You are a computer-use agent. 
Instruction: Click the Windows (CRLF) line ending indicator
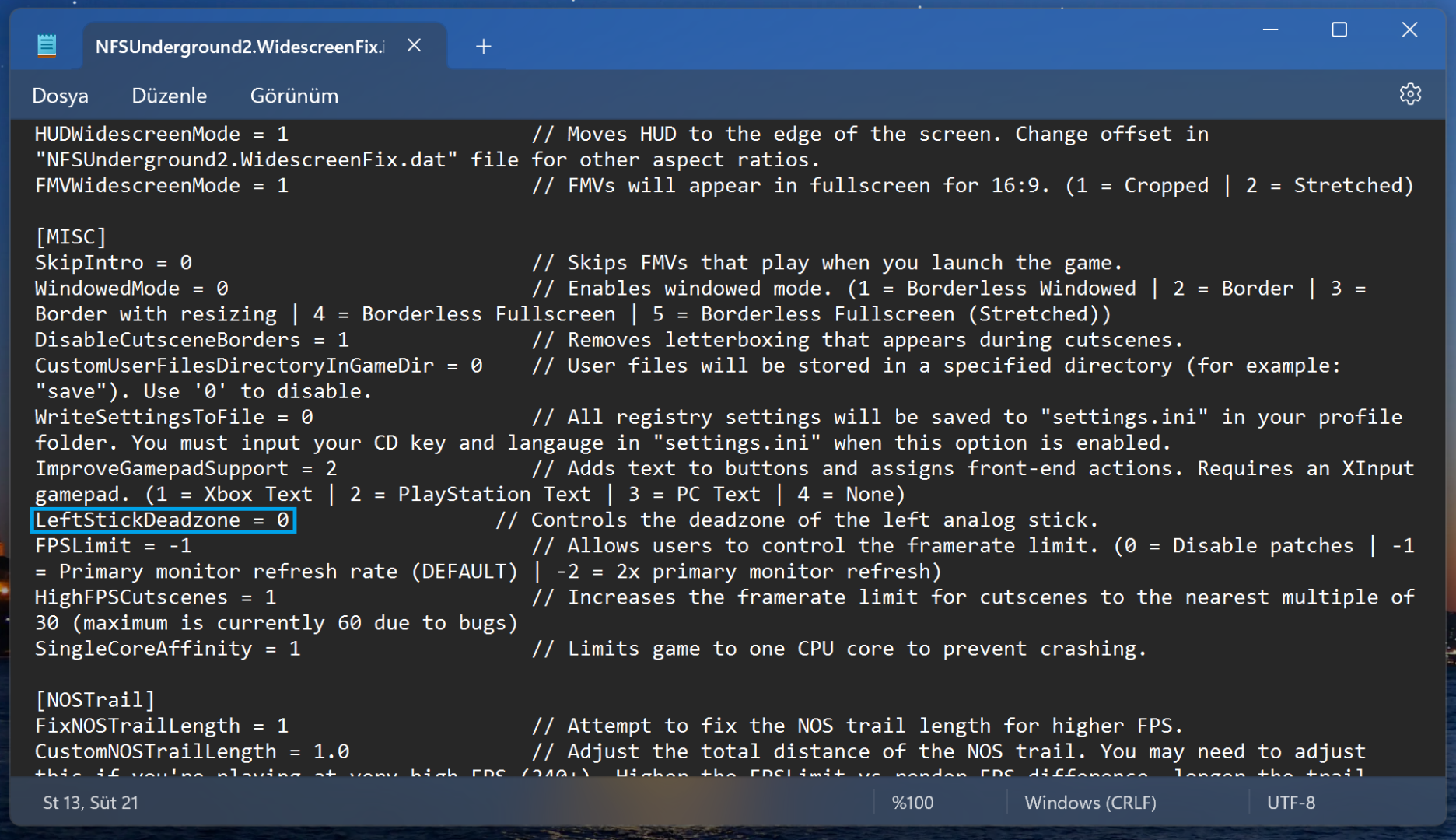(x=1090, y=803)
